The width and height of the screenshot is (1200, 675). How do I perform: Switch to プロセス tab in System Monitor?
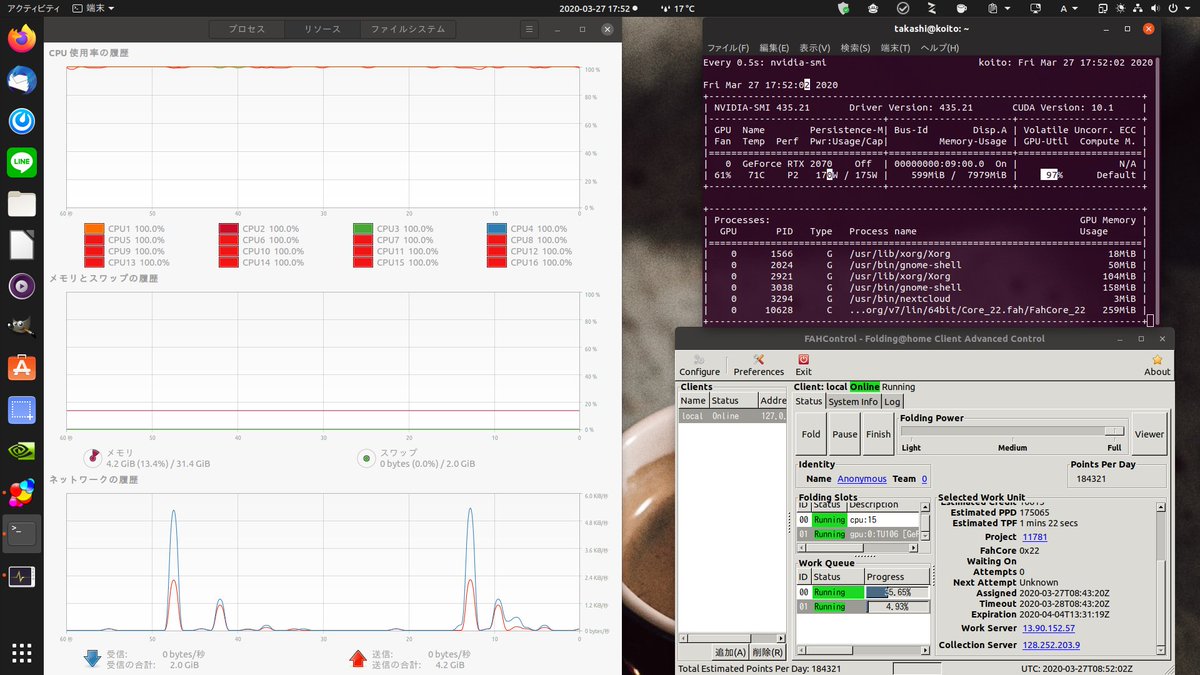tap(247, 29)
